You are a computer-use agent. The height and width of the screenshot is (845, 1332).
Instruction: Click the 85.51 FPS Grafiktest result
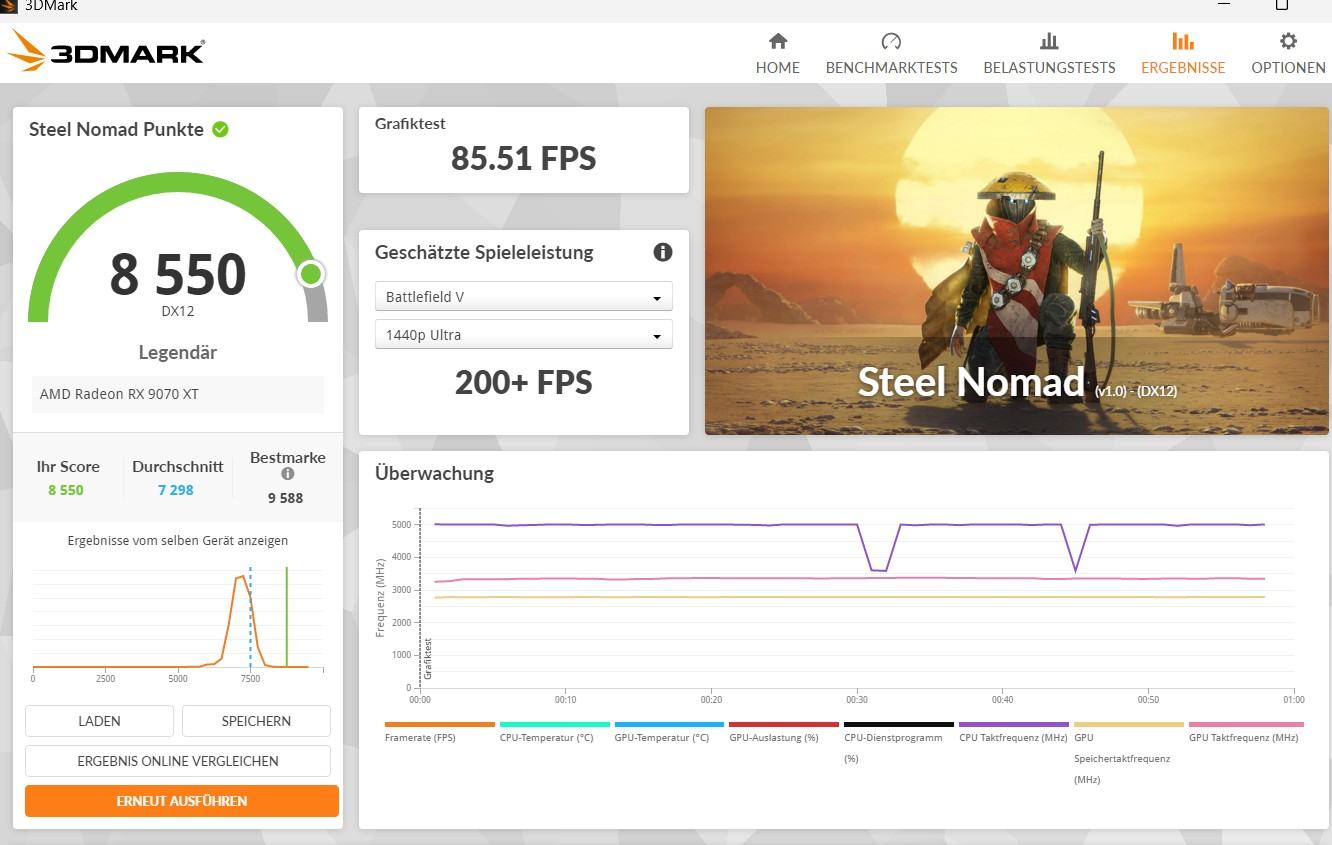click(524, 158)
